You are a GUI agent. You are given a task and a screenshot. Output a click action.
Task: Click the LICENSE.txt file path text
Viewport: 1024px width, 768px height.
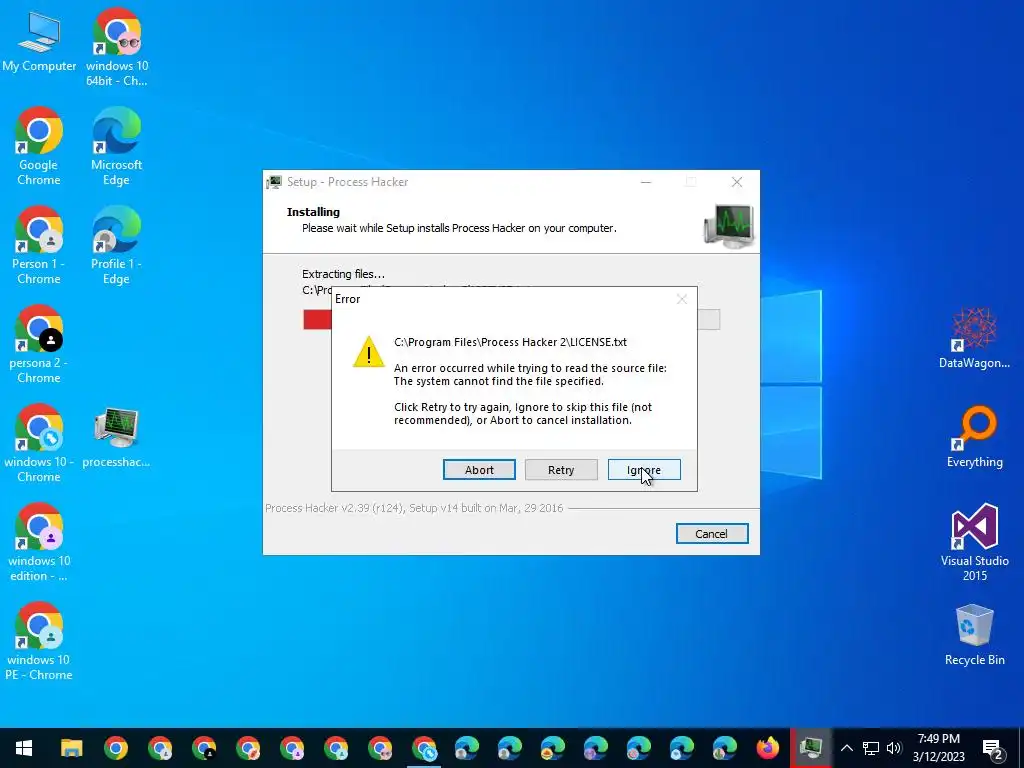click(510, 342)
